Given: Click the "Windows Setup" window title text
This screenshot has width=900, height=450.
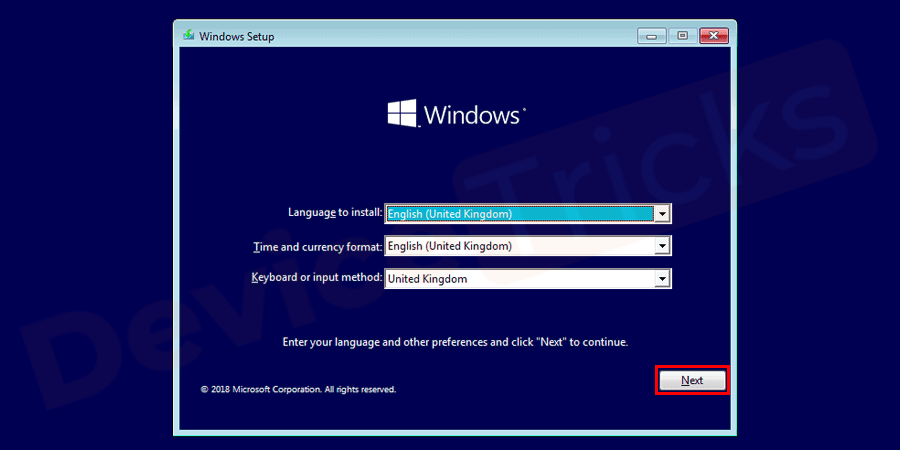Looking at the screenshot, I should coord(236,37).
